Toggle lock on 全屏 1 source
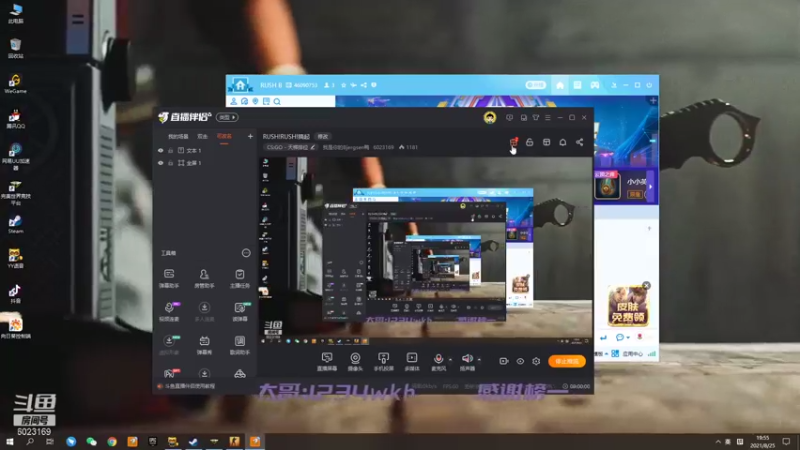Image resolution: width=800 pixels, height=450 pixels. (x=170, y=163)
